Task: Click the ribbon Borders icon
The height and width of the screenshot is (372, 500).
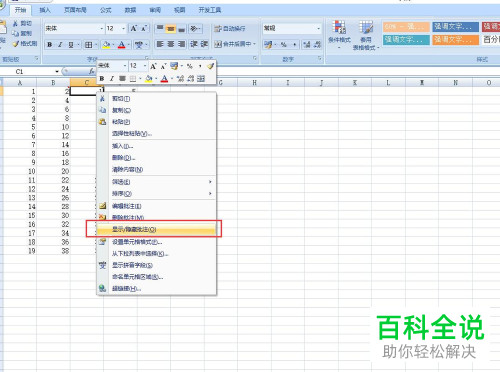Action: (88, 45)
